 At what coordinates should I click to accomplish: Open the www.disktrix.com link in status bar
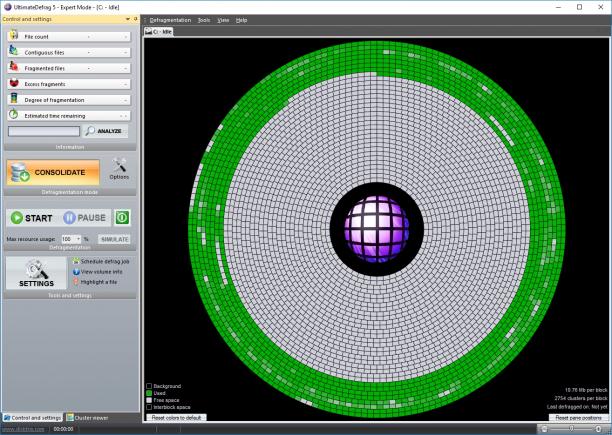(23, 429)
